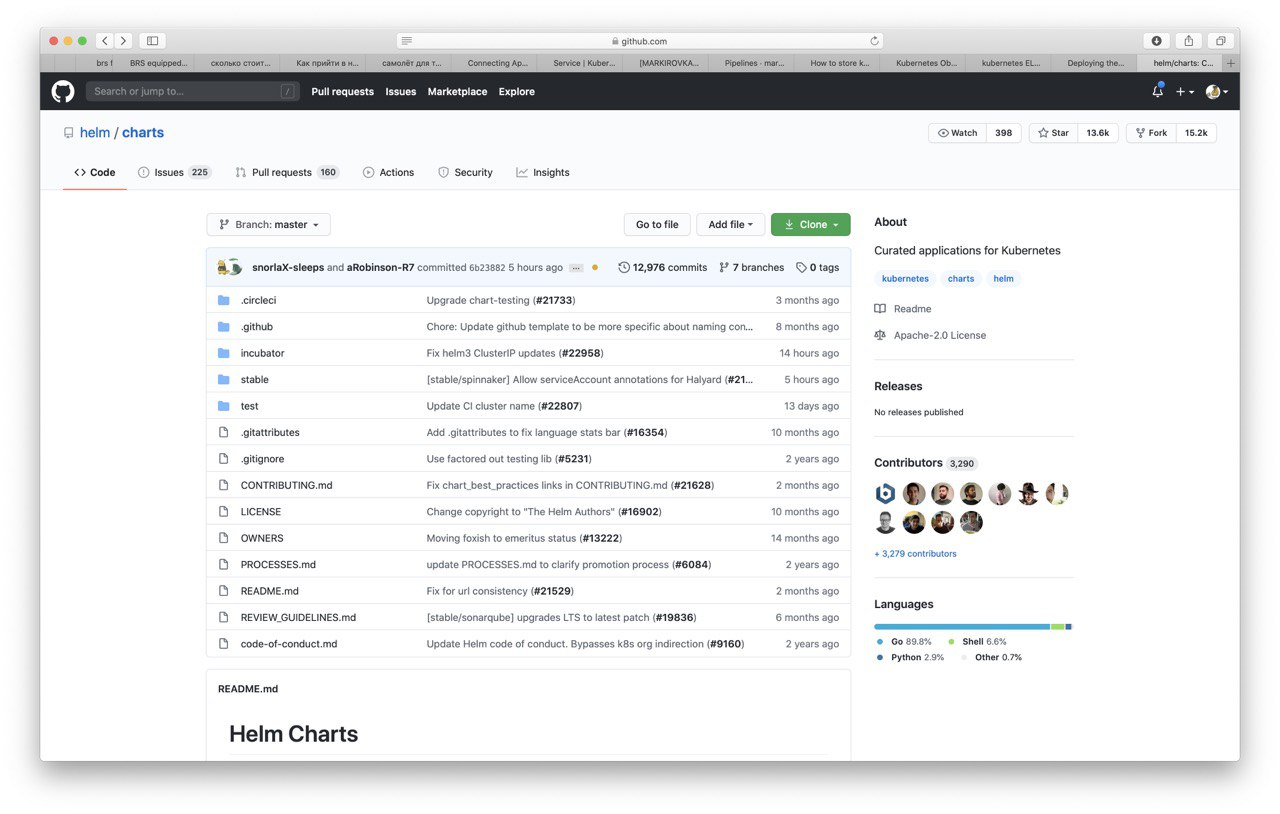Viewport: 1280px width, 814px height.
Task: Click the .gitattributes file icon
Action: [224, 432]
